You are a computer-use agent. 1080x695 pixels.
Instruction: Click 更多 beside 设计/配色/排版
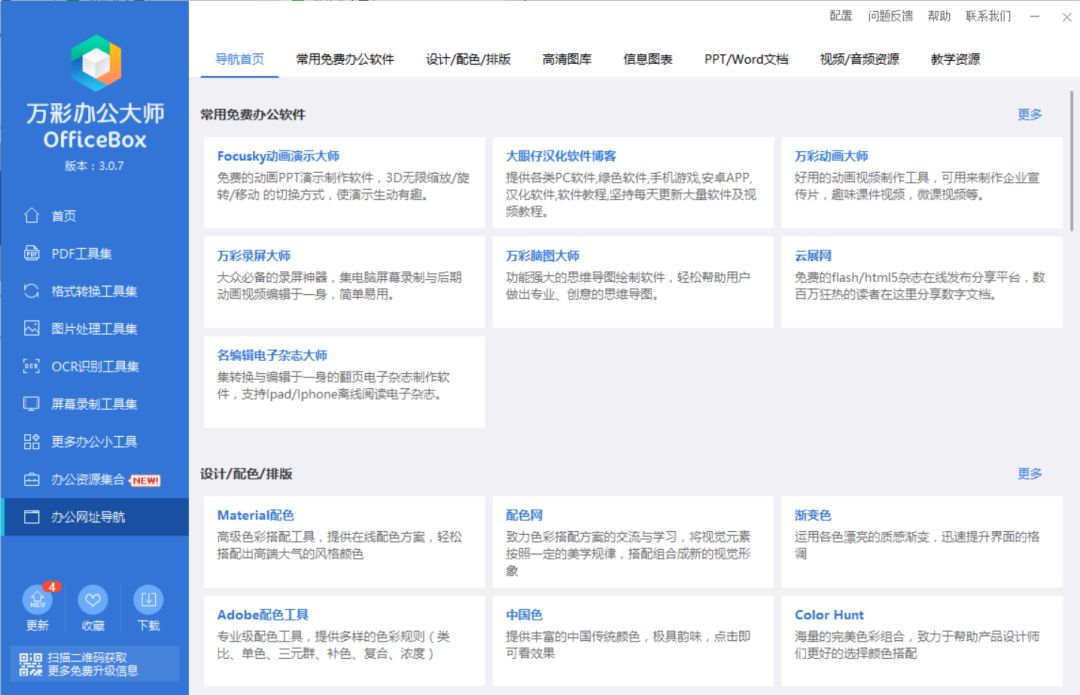(1029, 474)
